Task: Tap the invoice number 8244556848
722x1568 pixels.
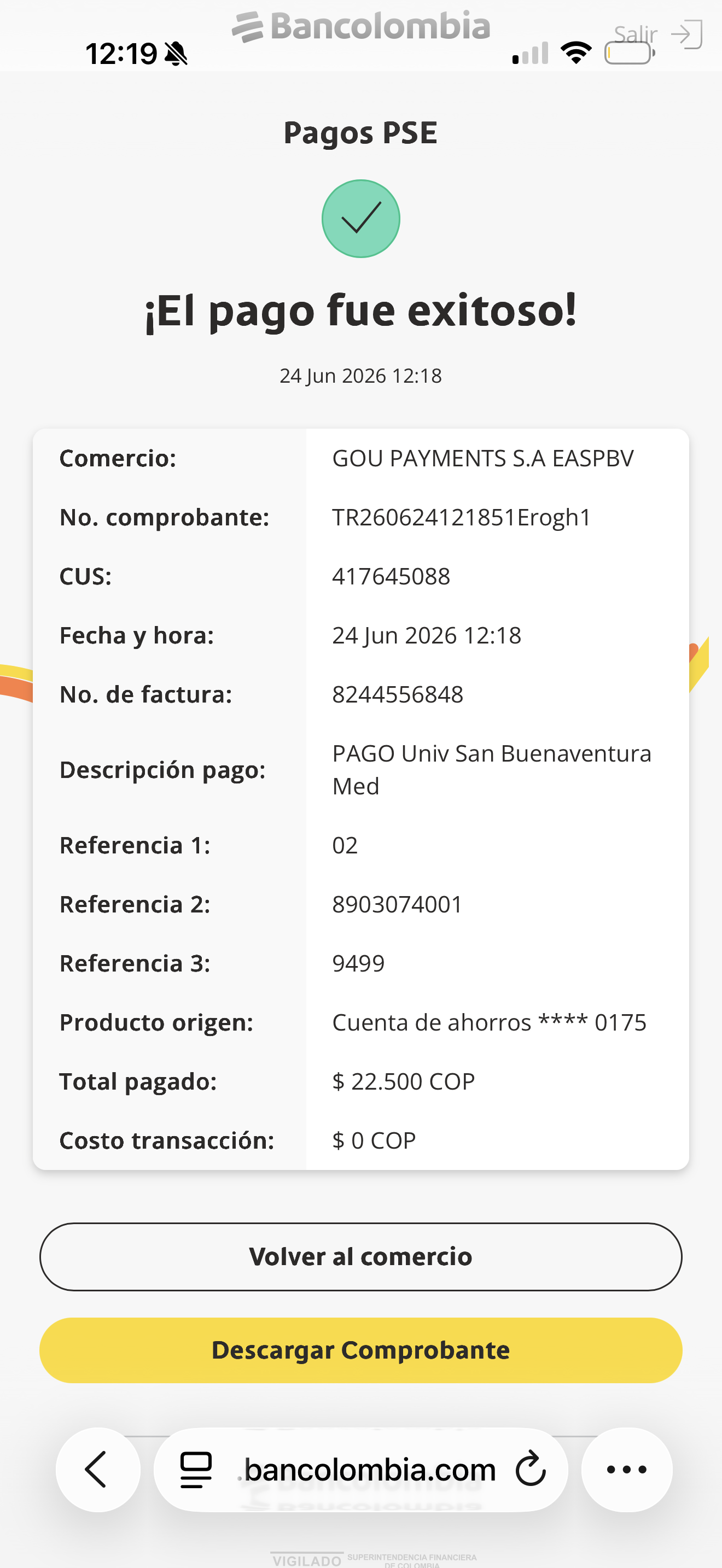Action: pos(398,694)
